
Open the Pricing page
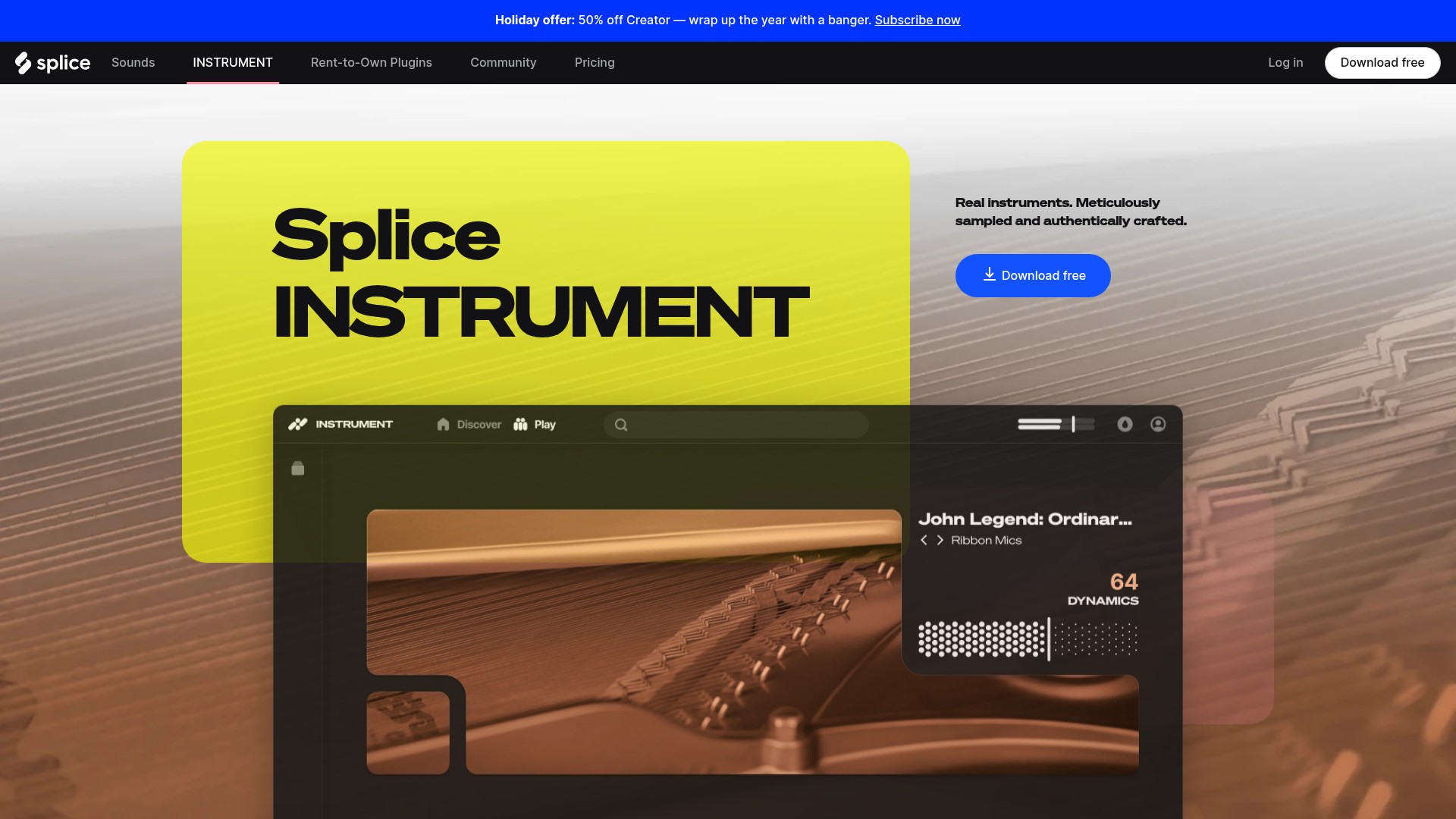595,63
